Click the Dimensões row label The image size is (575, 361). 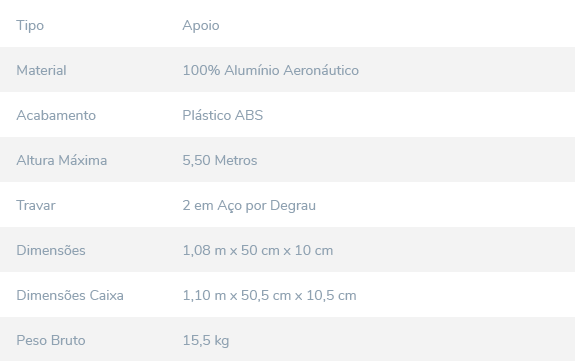pyautogui.click(x=51, y=250)
